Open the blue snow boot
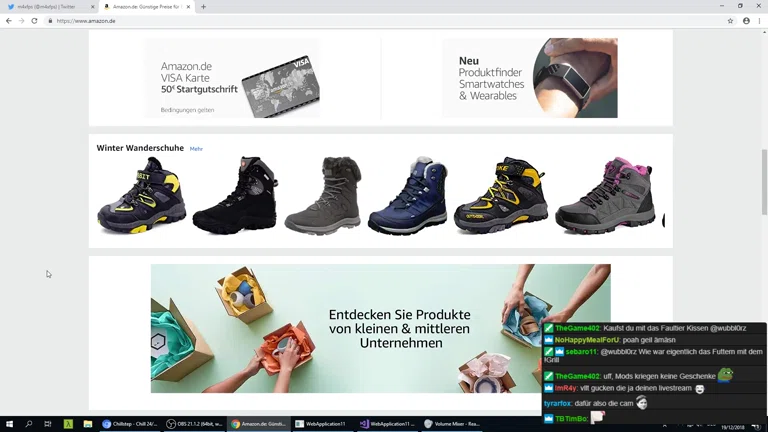This screenshot has height=432, width=768. [408, 195]
